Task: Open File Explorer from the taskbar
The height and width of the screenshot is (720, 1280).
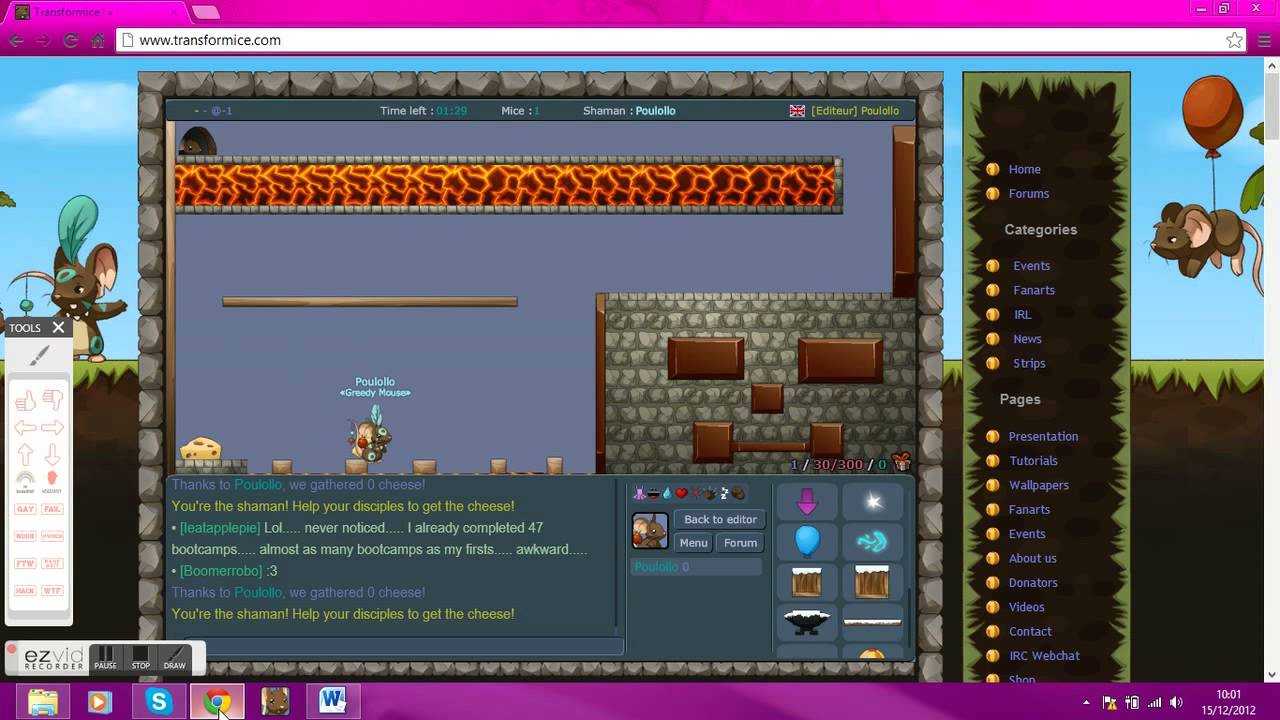Action: (x=43, y=702)
